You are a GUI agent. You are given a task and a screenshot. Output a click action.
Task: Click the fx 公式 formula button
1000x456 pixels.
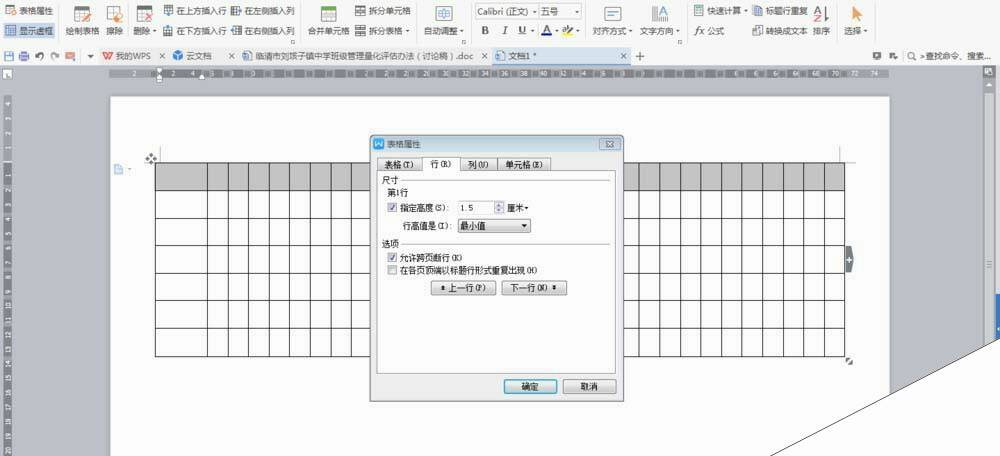click(709, 30)
